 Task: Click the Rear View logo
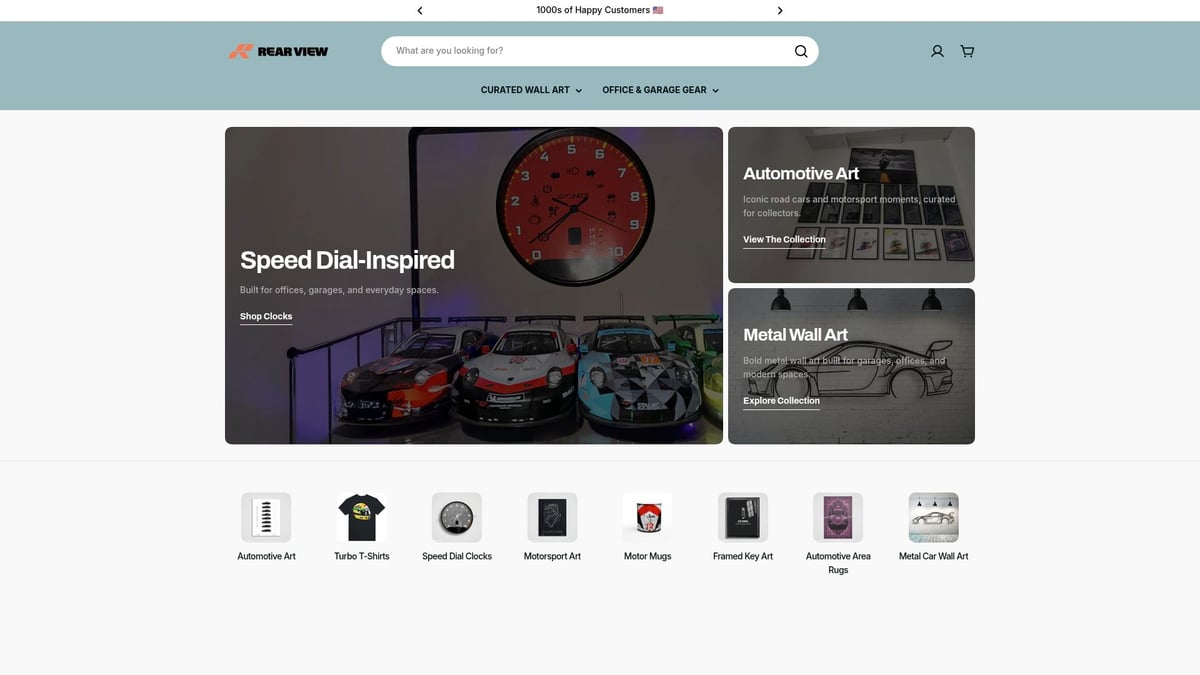tap(278, 51)
